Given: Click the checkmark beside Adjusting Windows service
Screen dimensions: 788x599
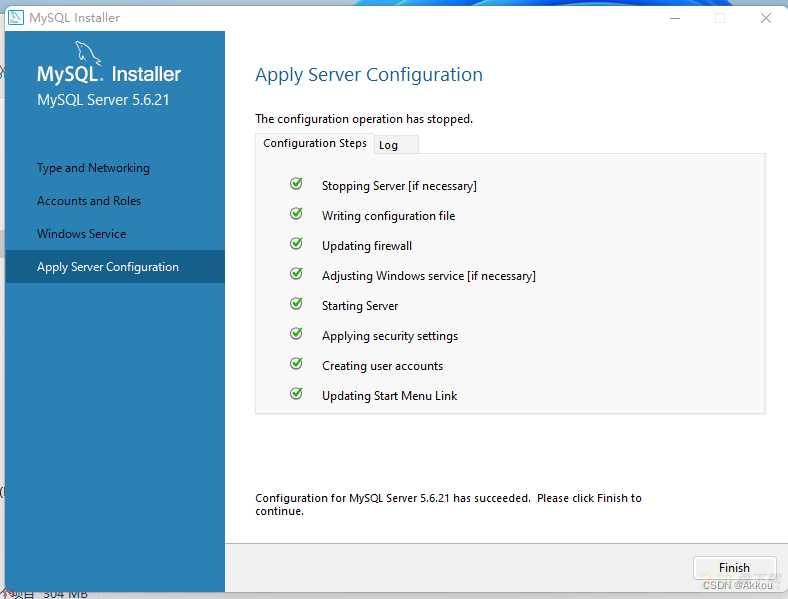Looking at the screenshot, I should point(297,273).
